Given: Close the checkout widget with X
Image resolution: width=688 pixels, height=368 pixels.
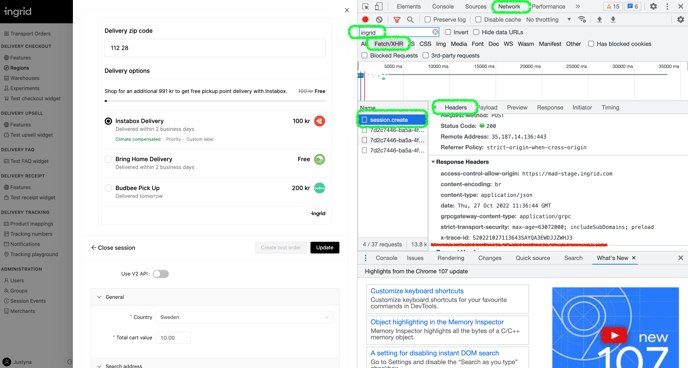Looking at the screenshot, I should (x=347, y=10).
